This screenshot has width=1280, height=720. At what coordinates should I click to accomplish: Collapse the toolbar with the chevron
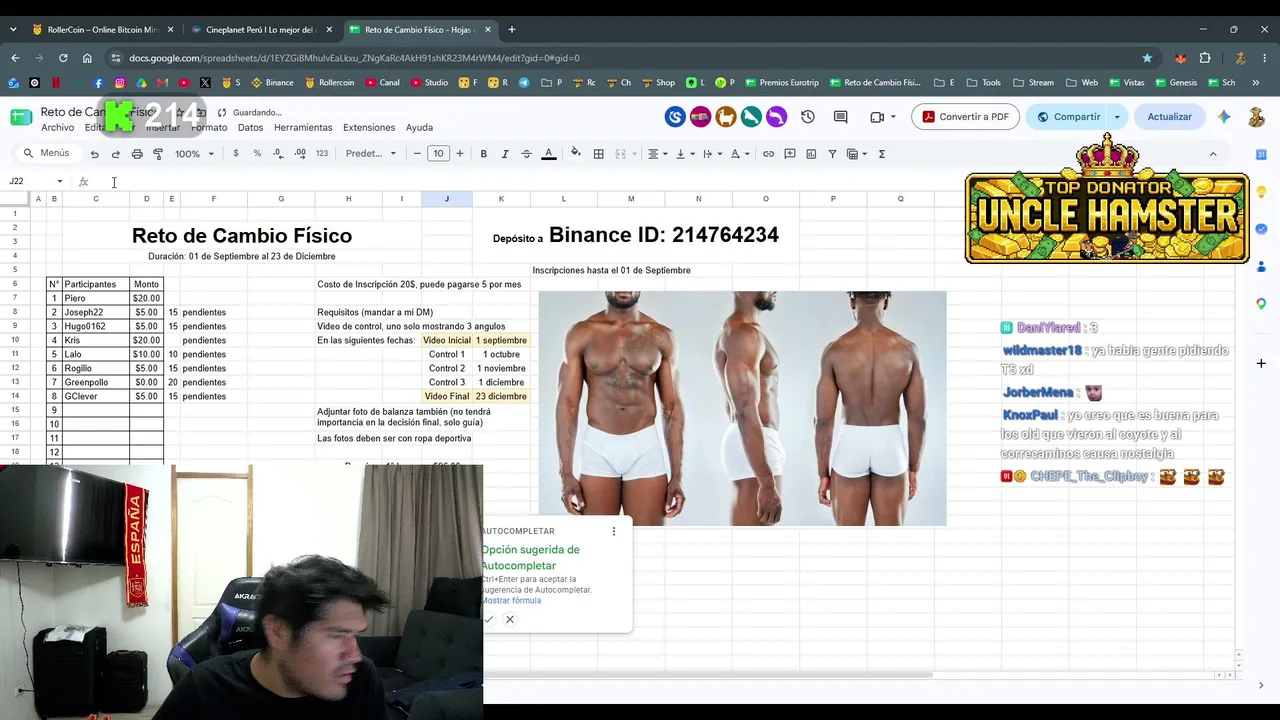click(1213, 154)
